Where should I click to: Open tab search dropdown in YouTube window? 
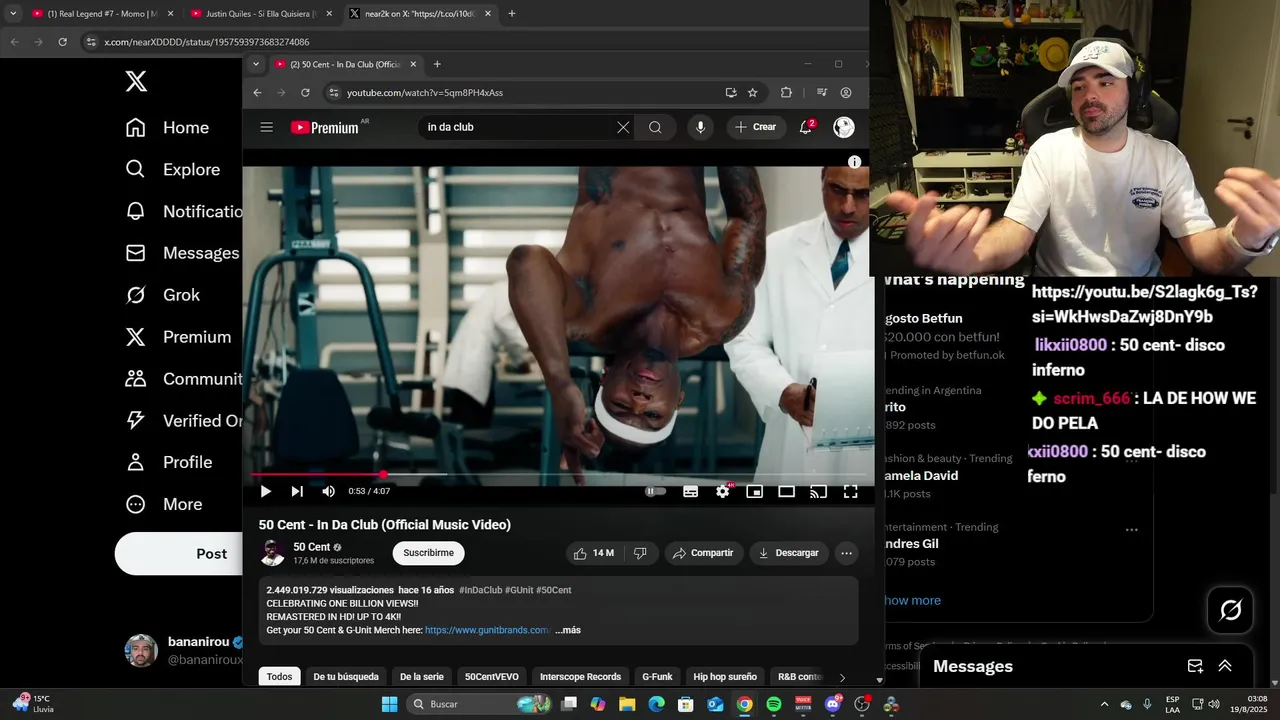pos(256,64)
